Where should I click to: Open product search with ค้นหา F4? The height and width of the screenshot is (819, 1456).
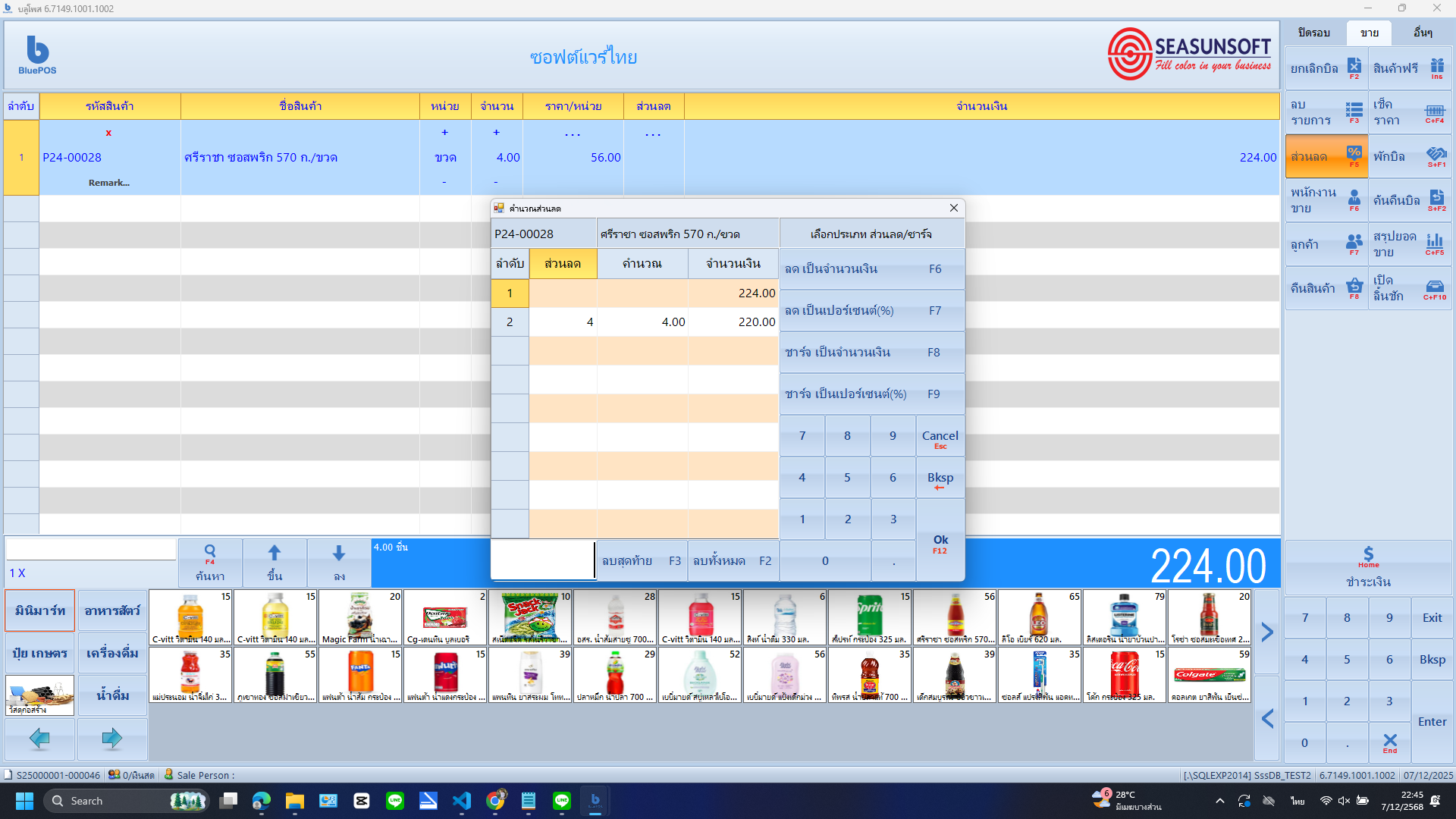[x=210, y=563]
